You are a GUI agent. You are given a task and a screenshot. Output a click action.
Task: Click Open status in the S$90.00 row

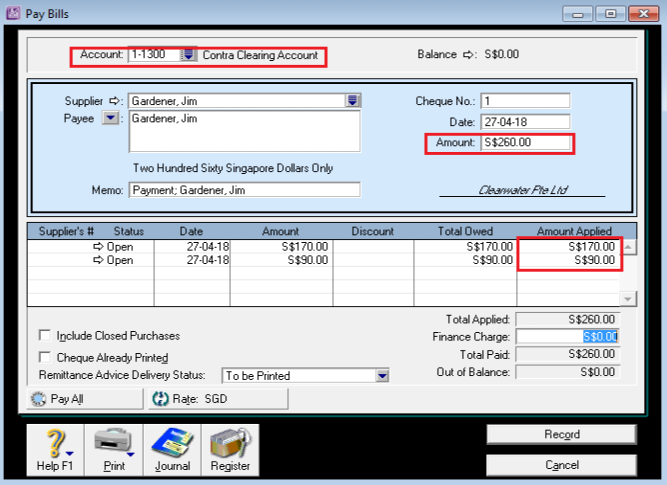[x=120, y=260]
